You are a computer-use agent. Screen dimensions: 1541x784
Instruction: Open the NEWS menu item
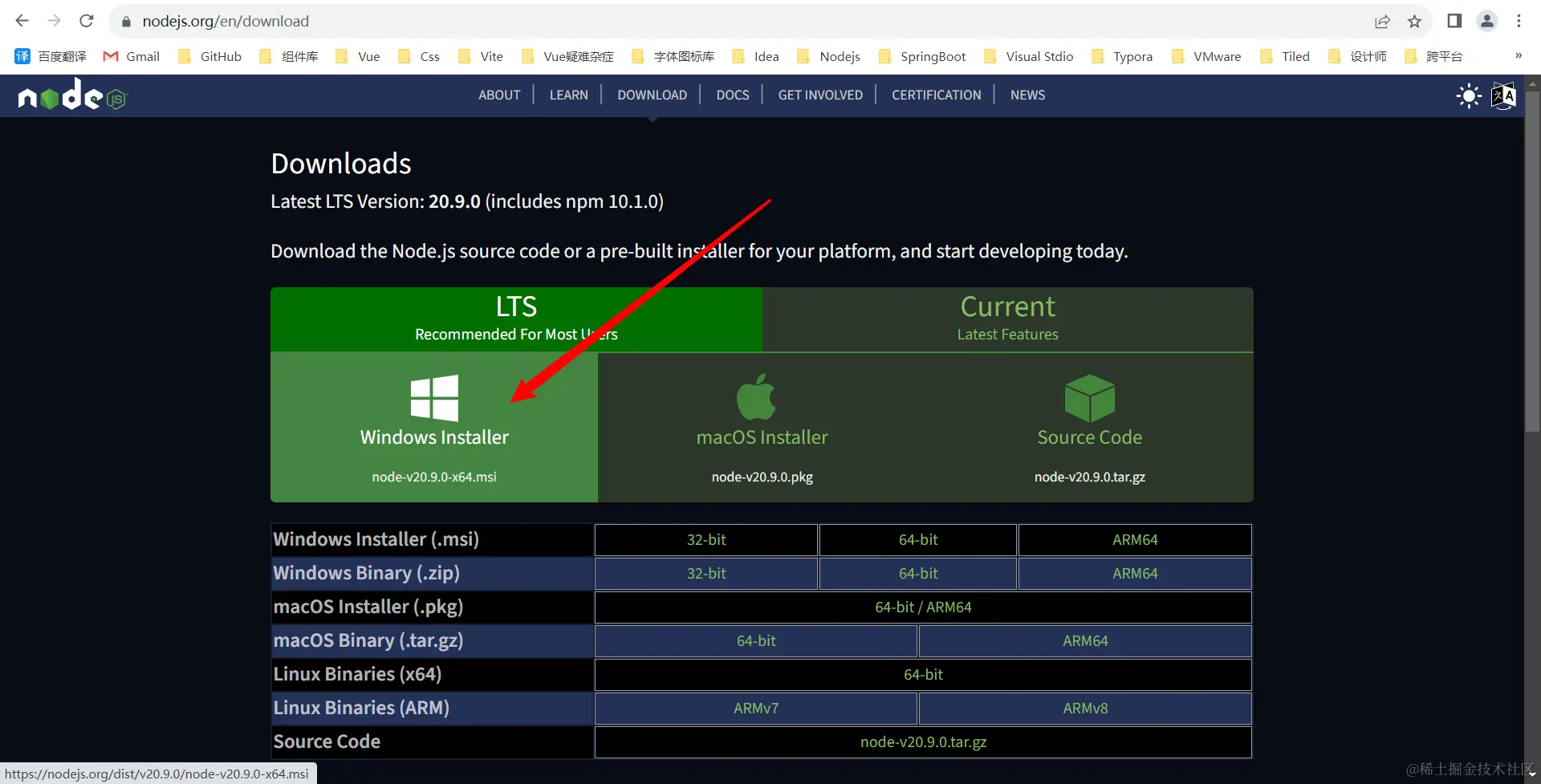point(1027,95)
